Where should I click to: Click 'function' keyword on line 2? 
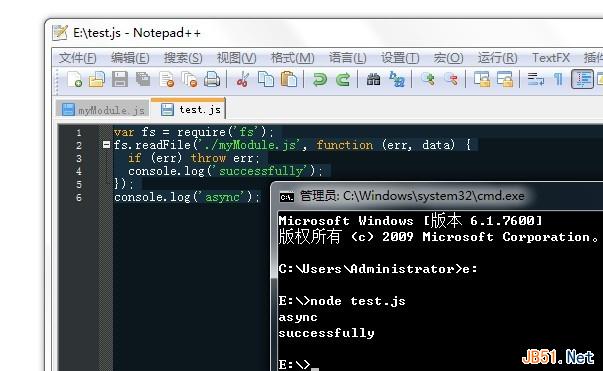click(x=345, y=145)
